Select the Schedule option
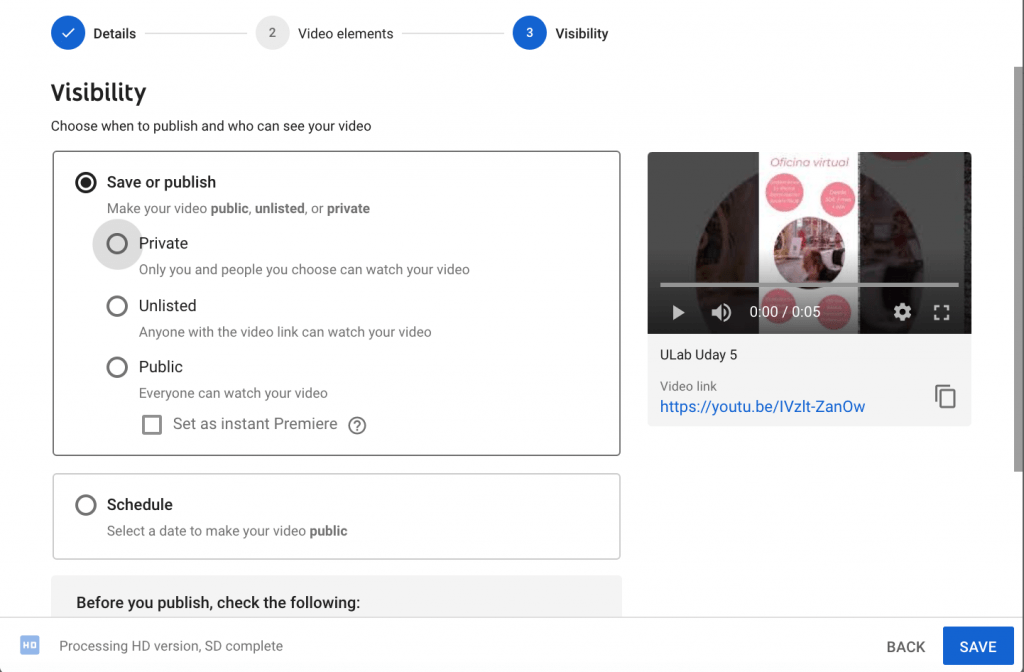Screen dimensions: 1024x672 (x=86, y=505)
